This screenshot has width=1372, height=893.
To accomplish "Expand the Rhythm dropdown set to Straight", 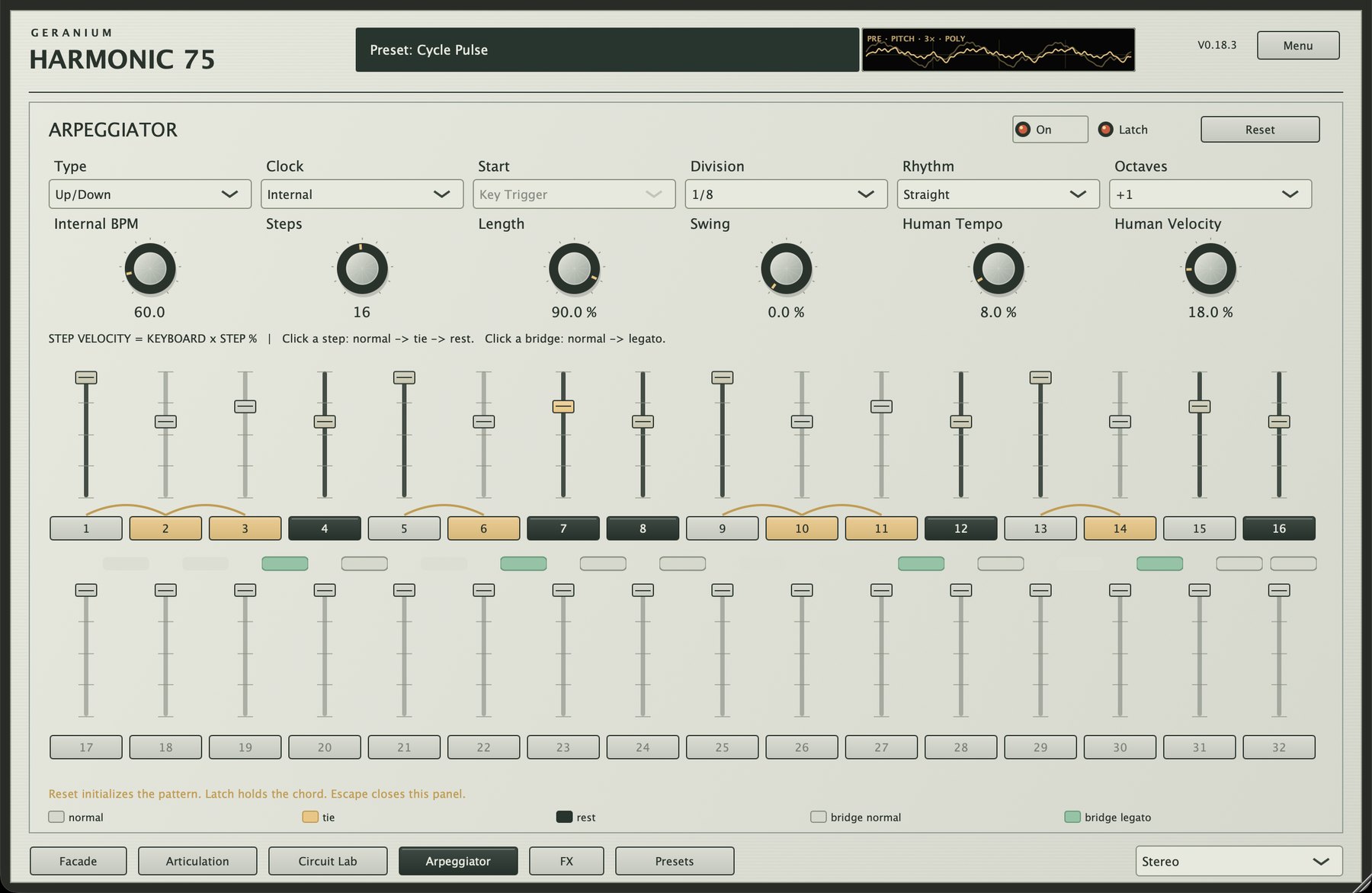I will [x=998, y=194].
